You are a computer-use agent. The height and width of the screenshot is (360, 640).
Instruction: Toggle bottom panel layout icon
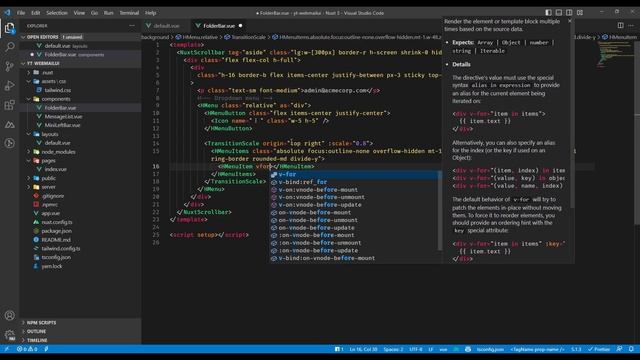point(559,13)
